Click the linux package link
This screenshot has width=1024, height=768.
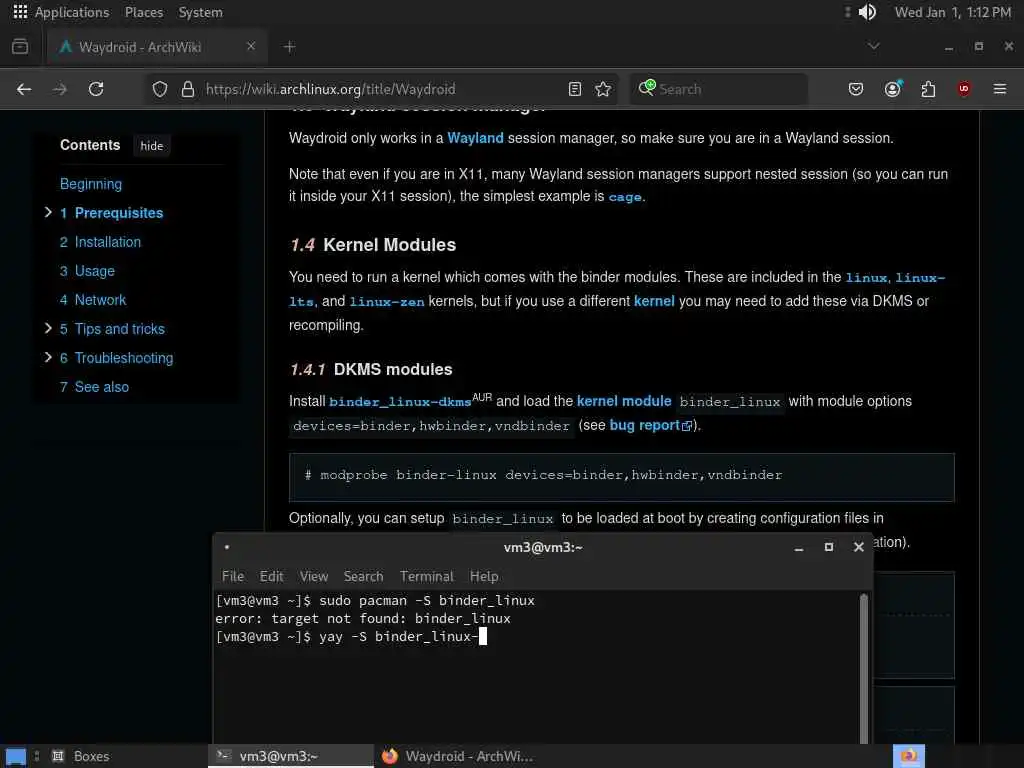pos(866,278)
